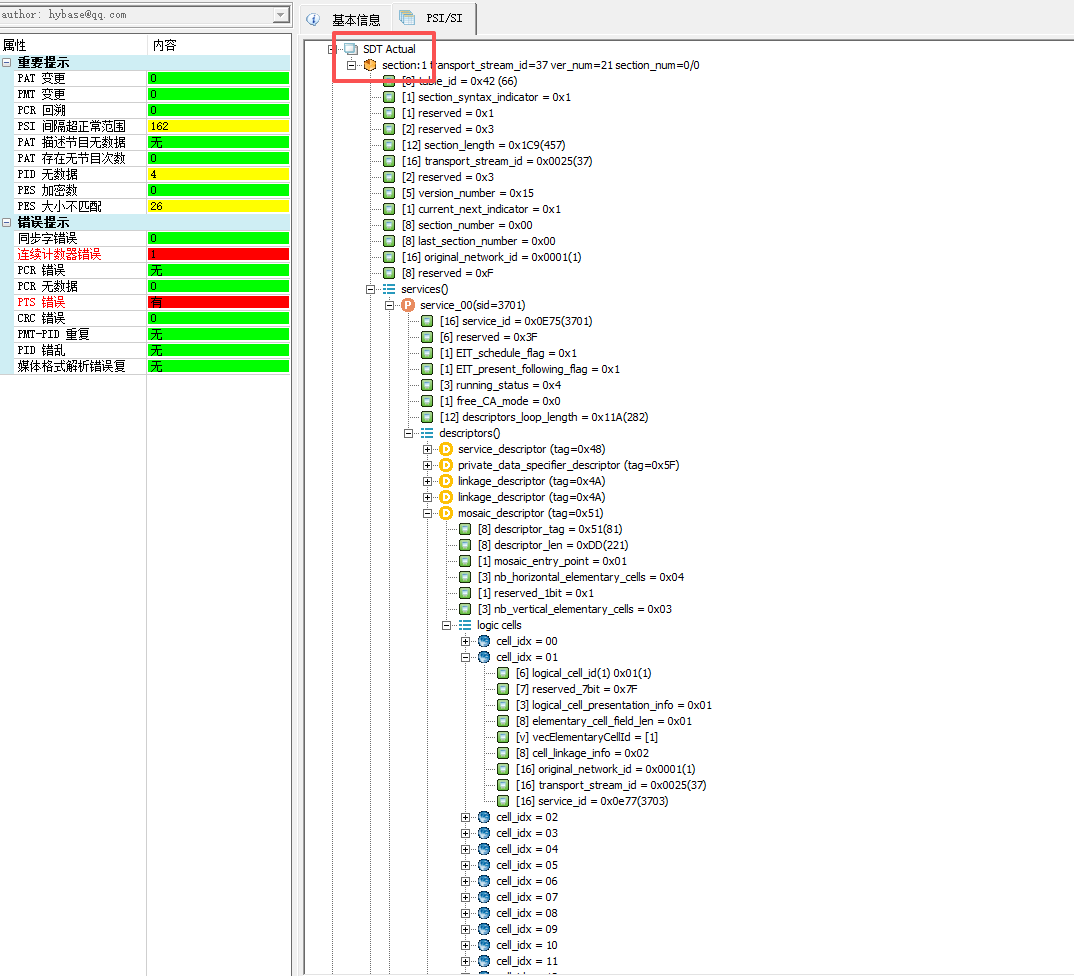Collapse the section:1 tree node
The height and width of the screenshot is (976, 1074).
tap(351, 65)
